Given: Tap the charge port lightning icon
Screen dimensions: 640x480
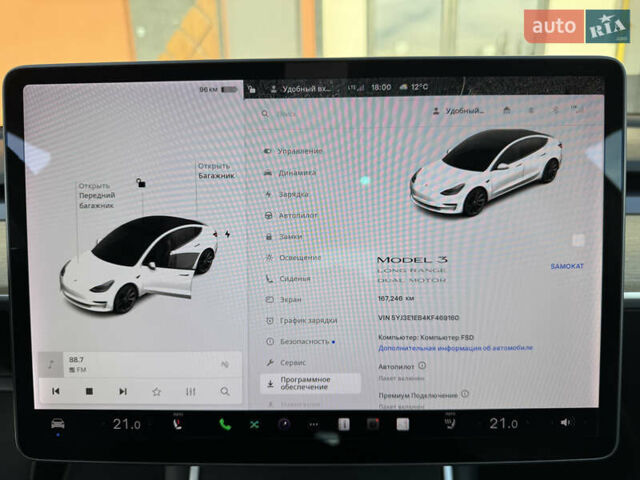Looking at the screenshot, I should 227,234.
